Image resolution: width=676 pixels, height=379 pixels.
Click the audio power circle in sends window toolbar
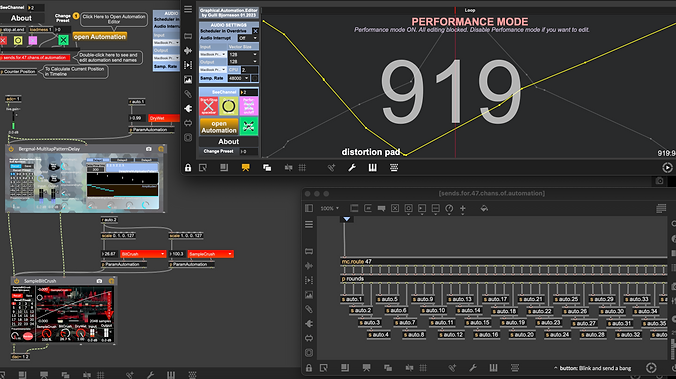(651, 368)
